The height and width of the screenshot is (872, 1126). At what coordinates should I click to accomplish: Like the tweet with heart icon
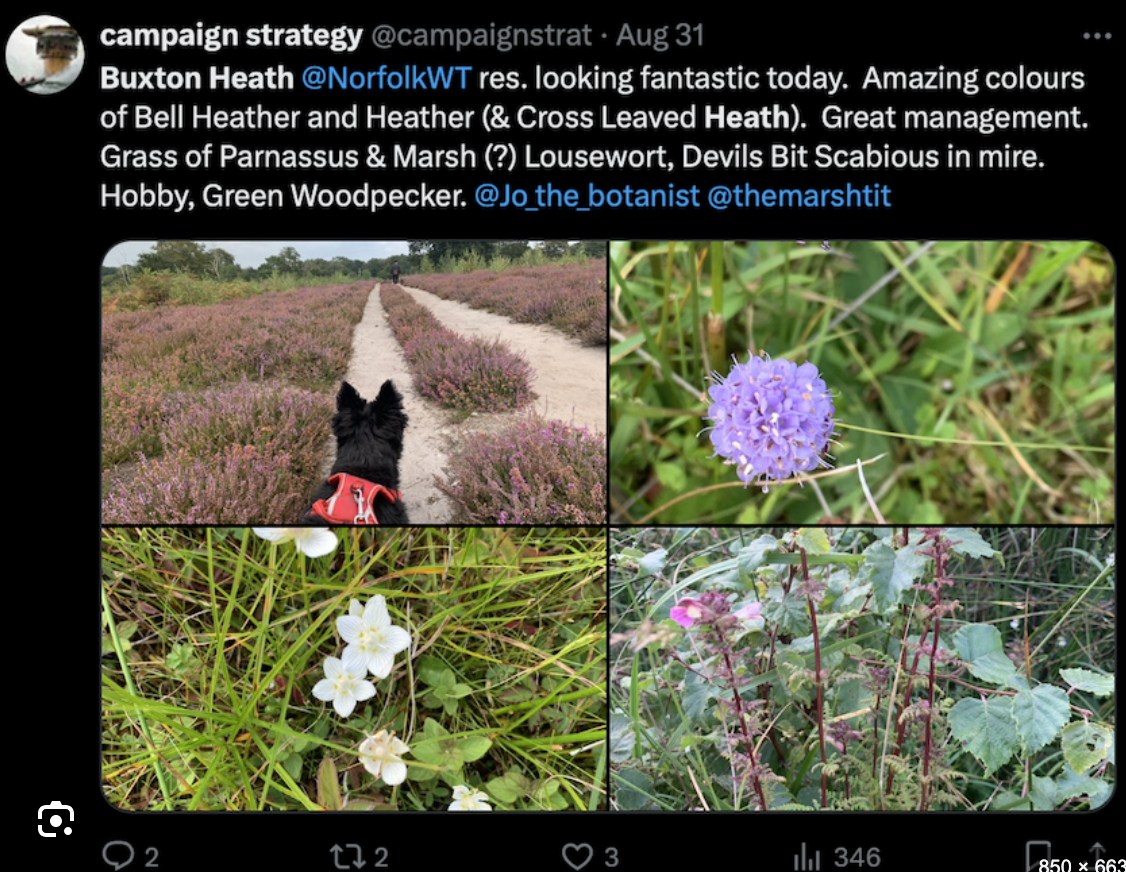[x=577, y=855]
